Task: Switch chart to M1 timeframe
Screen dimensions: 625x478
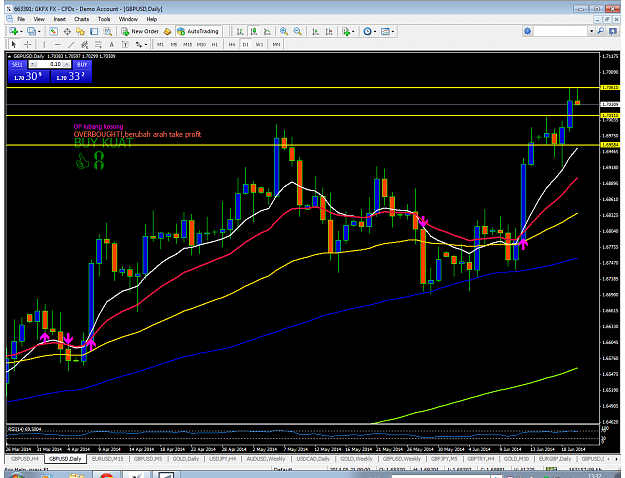Action: tap(160, 45)
